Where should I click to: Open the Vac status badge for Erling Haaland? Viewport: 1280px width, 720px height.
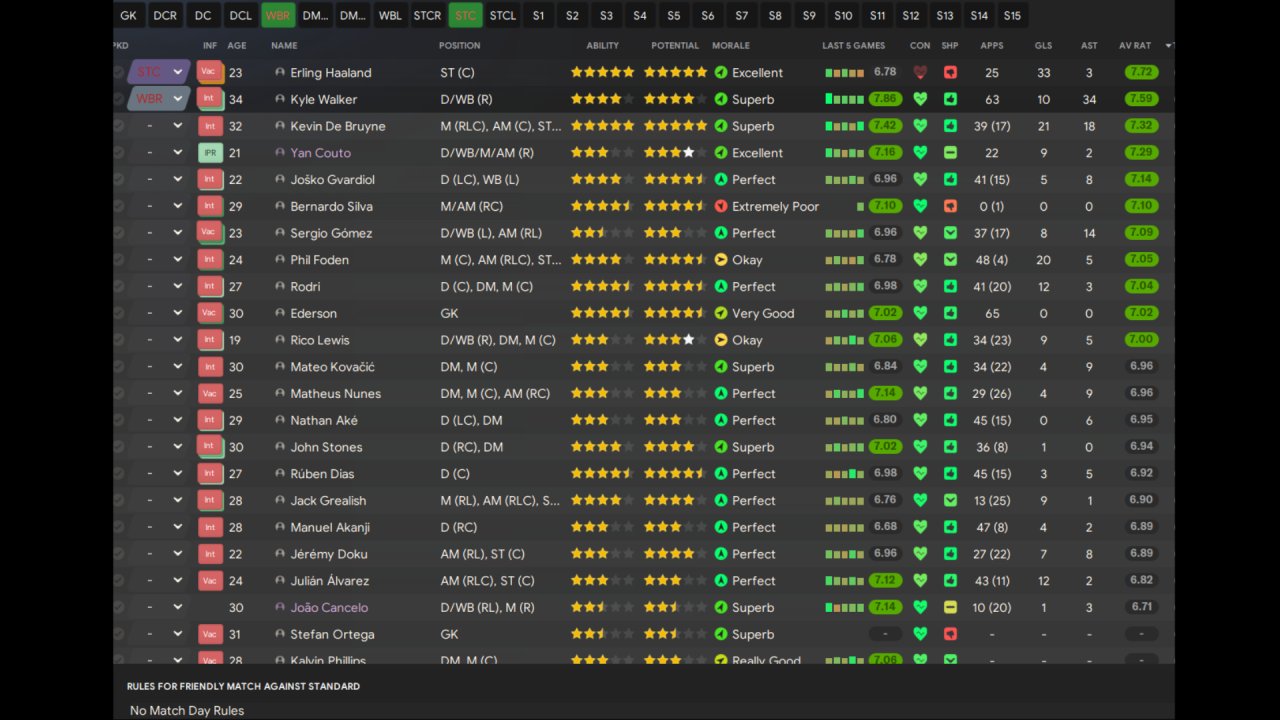coord(209,72)
